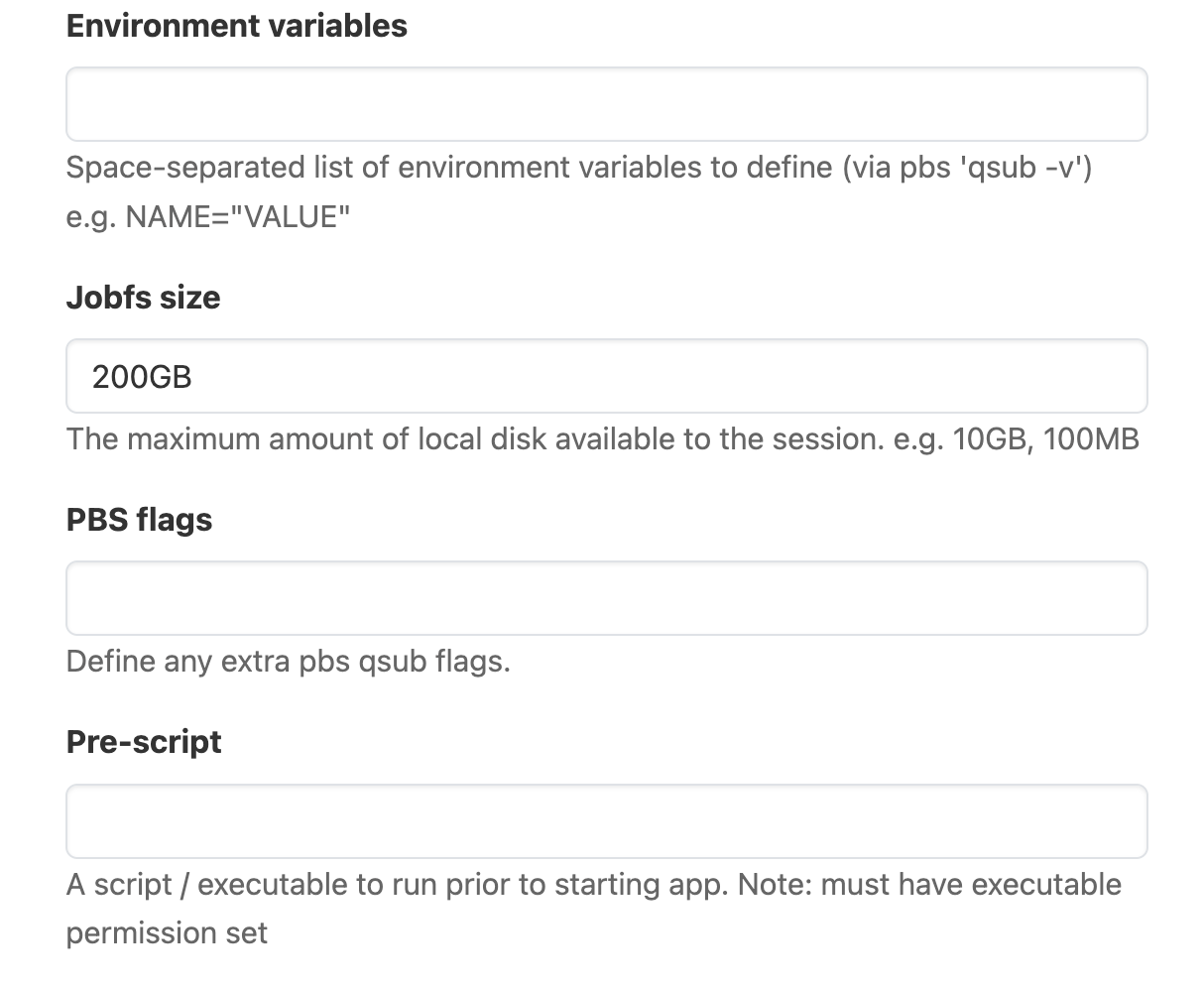Click the Environment variables input field
The image size is (1204, 988).
tap(606, 104)
